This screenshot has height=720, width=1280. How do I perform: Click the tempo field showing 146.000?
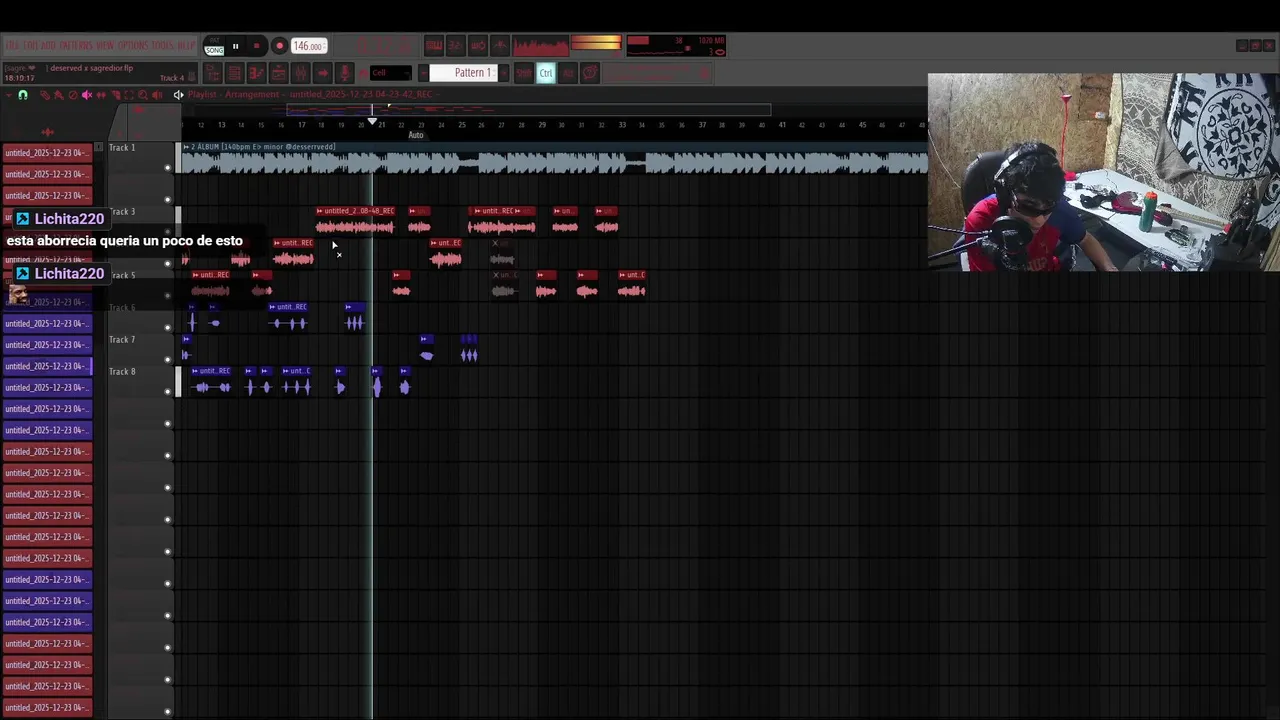point(309,46)
